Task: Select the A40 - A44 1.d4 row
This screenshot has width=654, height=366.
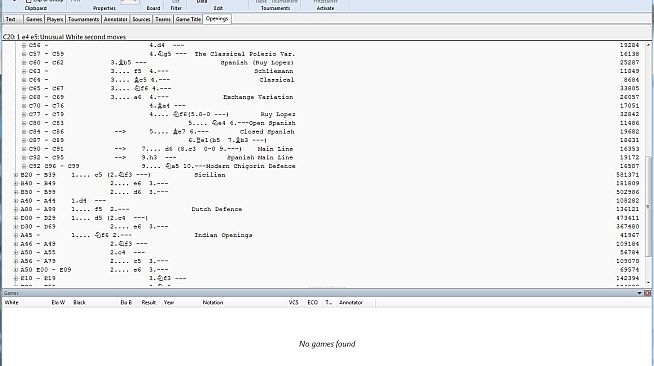Action: 330,201
